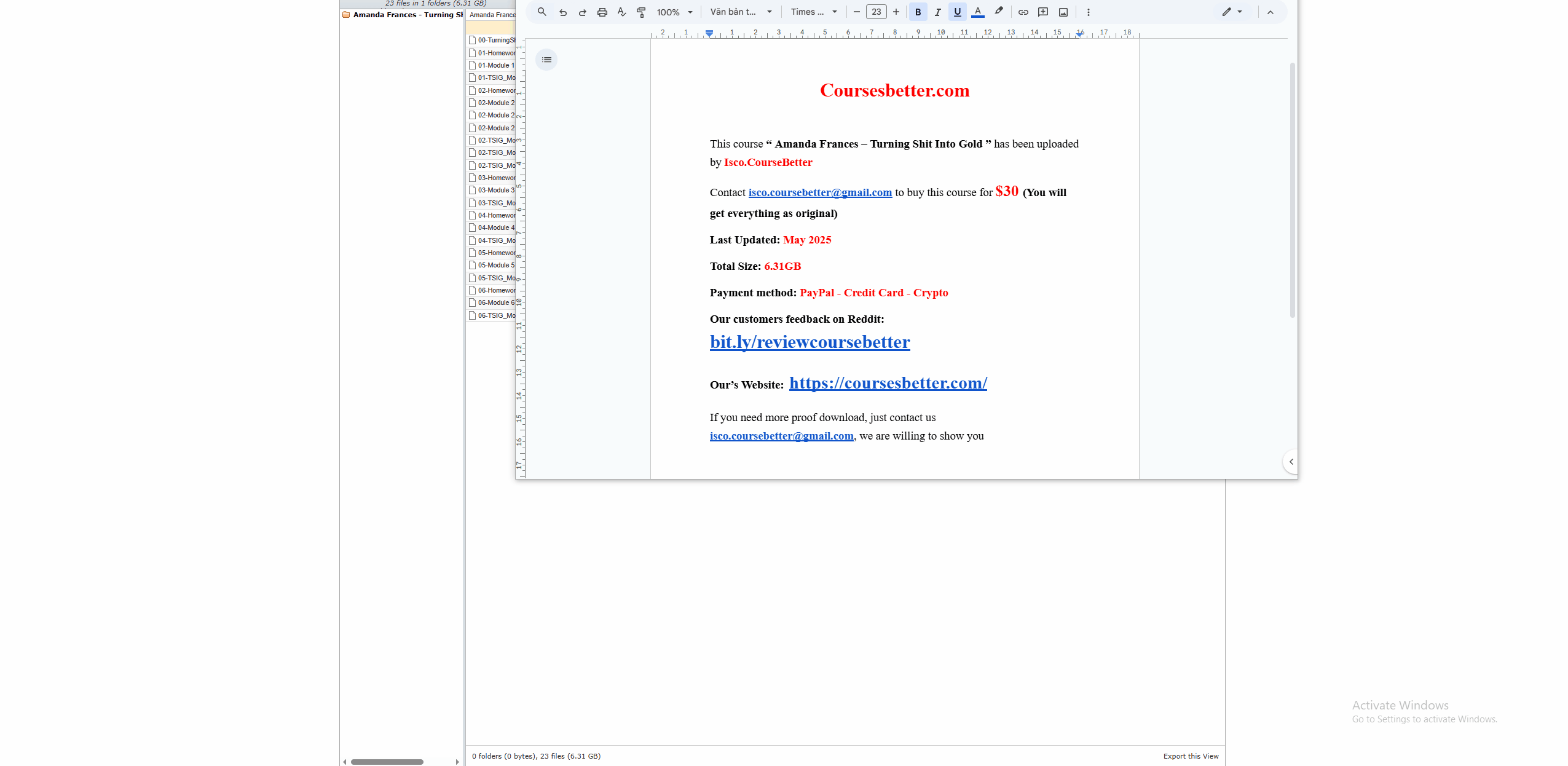
Task: Decrease font size with the minus button
Action: pyautogui.click(x=856, y=12)
